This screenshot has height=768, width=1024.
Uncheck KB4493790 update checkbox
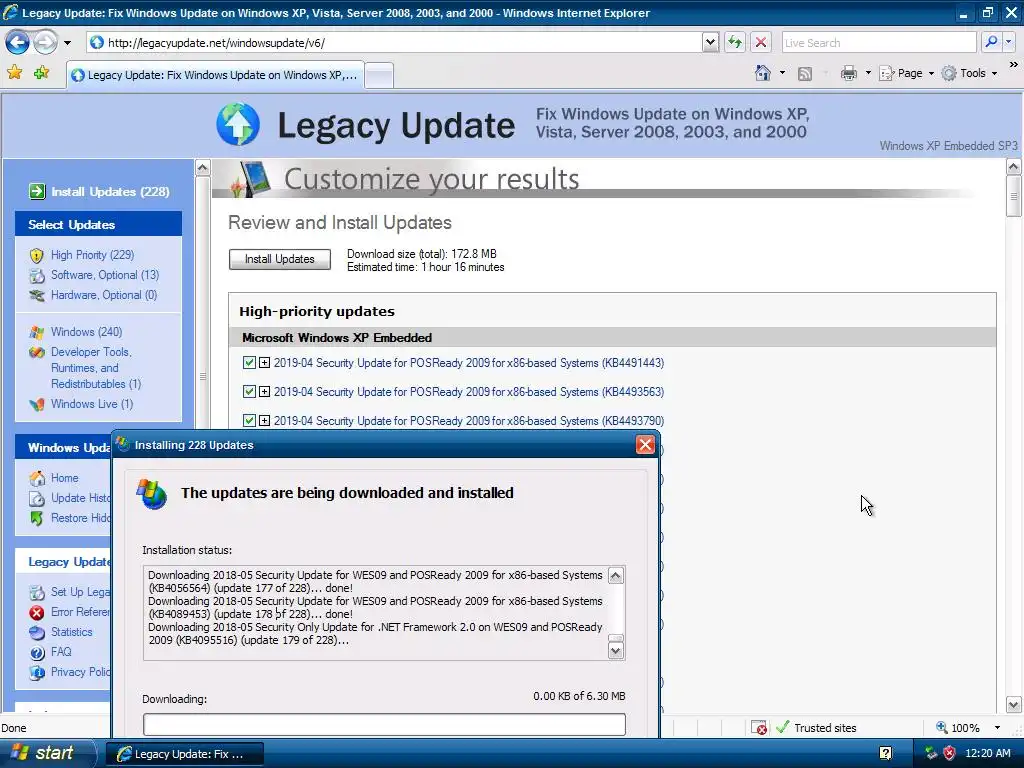(249, 421)
